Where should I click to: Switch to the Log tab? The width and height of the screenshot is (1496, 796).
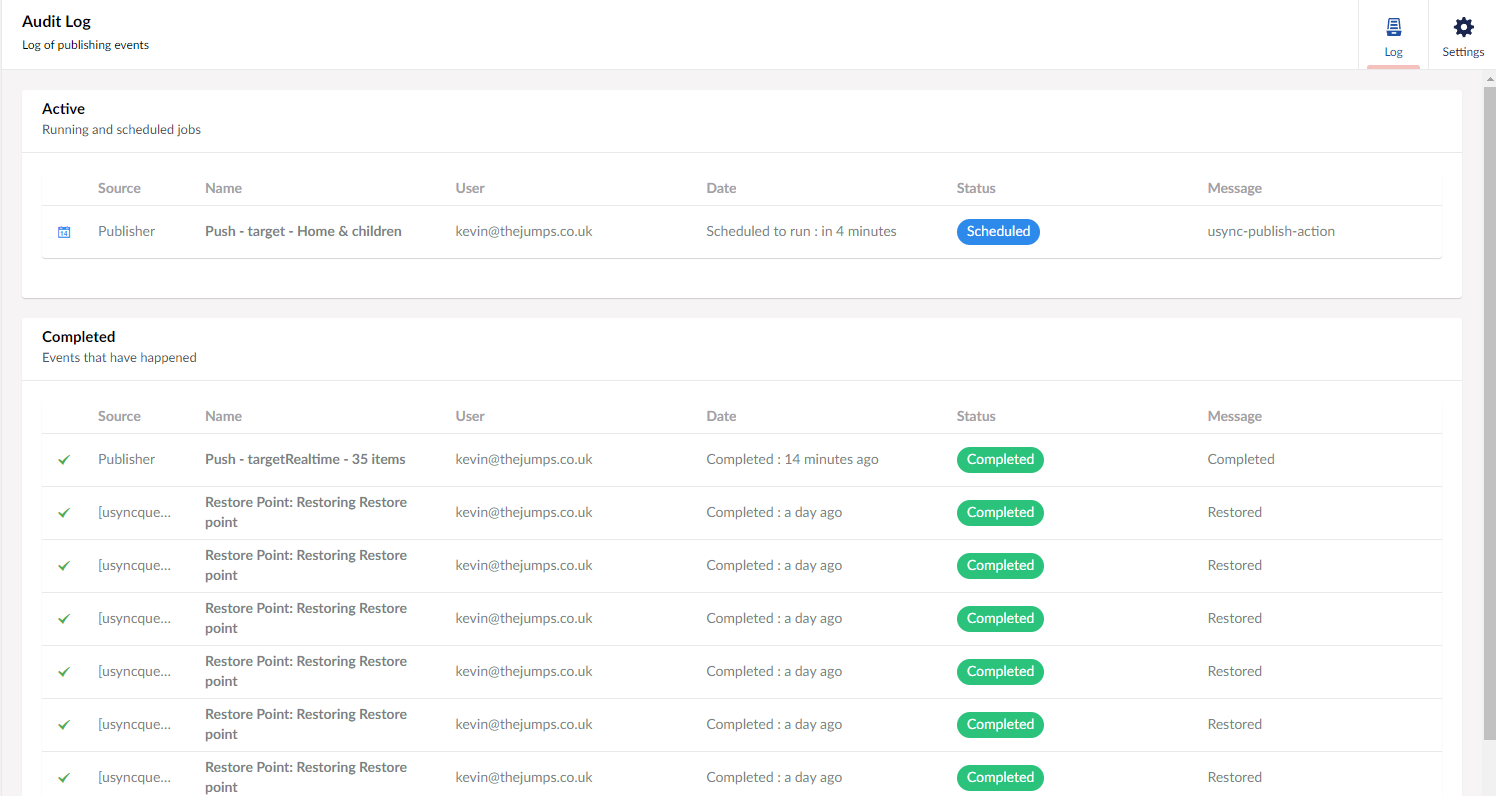pos(1393,35)
